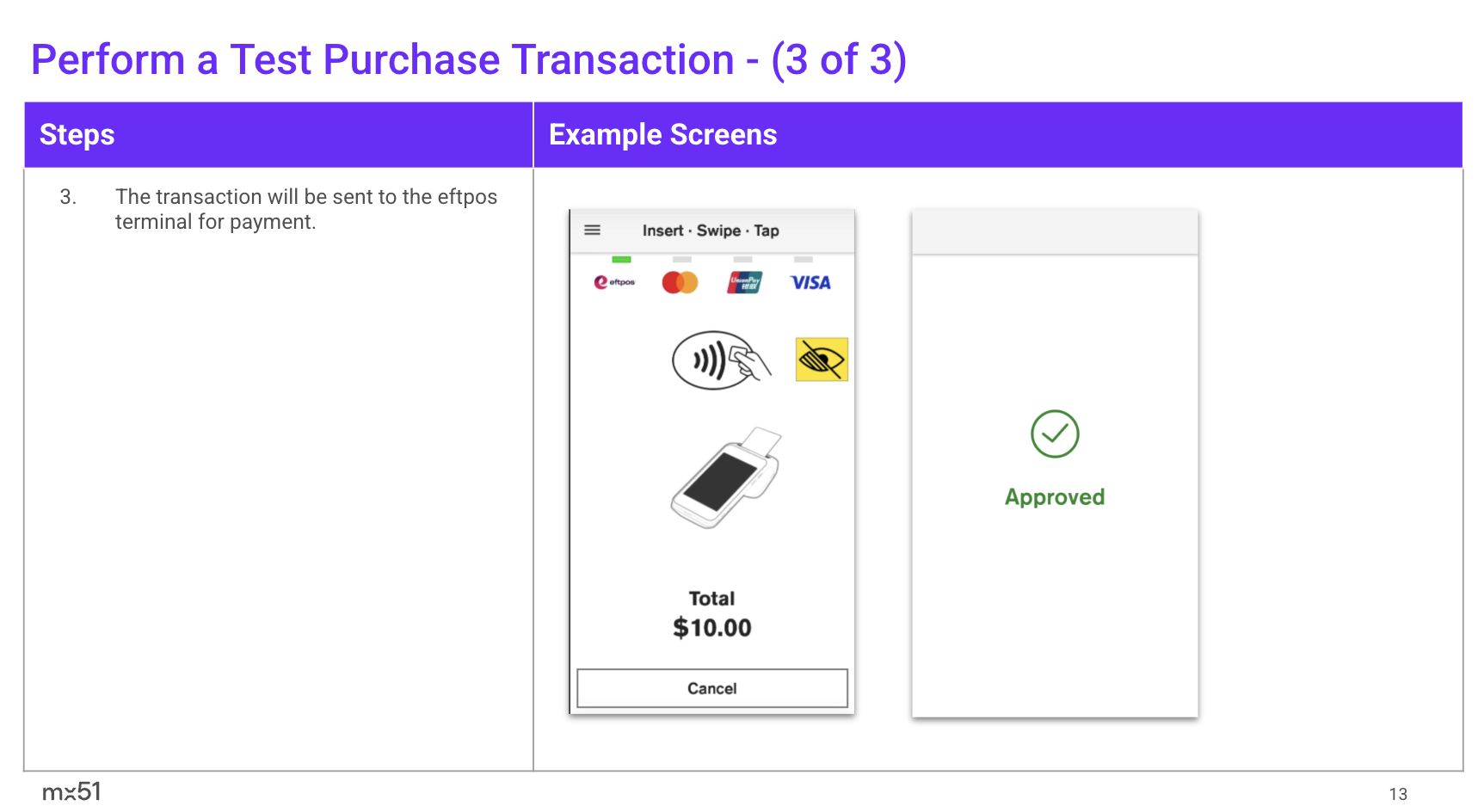Viewport: 1478px width, 812px height.
Task: Click the green indicator light above eftpos
Action: [x=621, y=259]
